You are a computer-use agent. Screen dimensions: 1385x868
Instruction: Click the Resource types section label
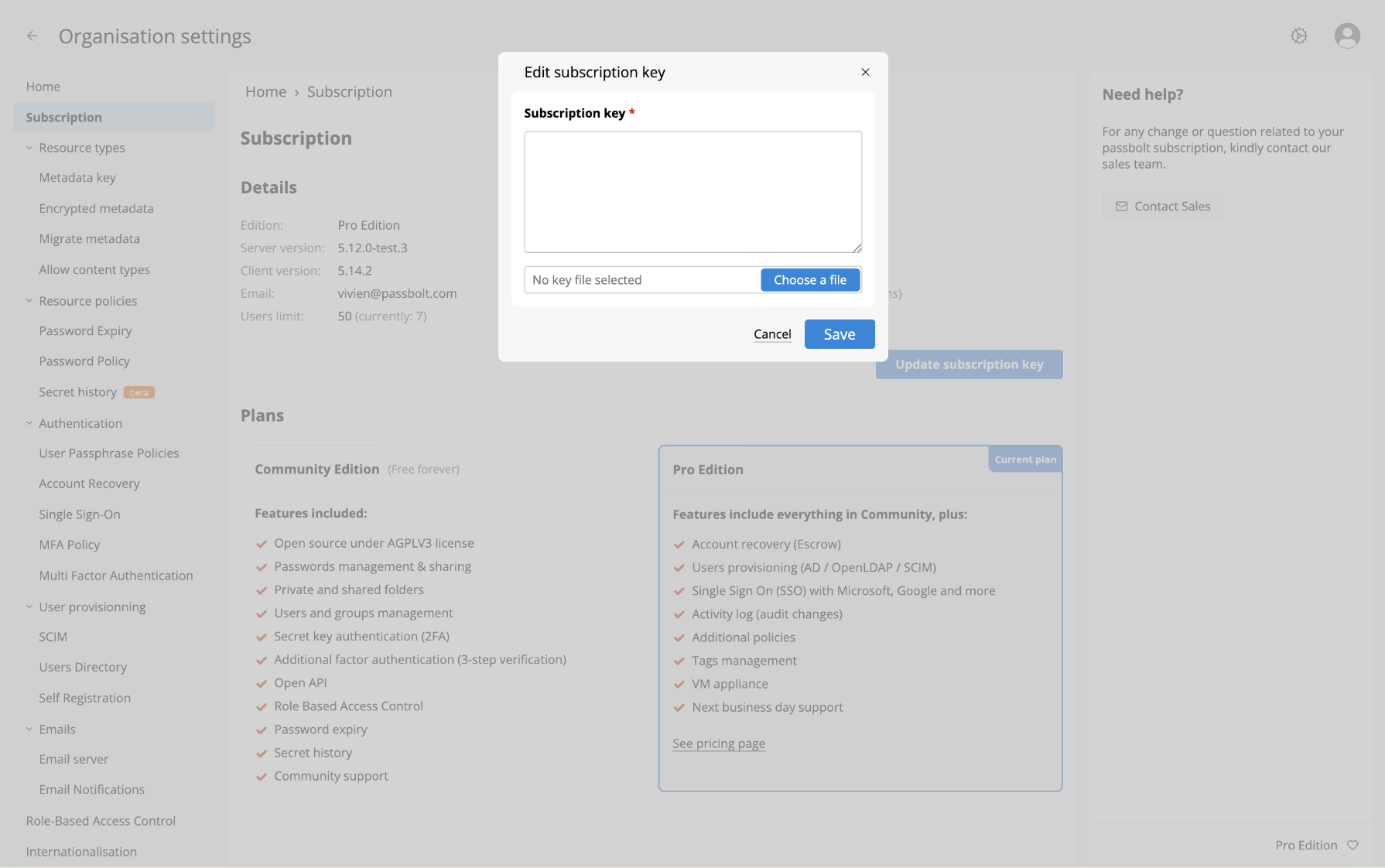coord(82,148)
